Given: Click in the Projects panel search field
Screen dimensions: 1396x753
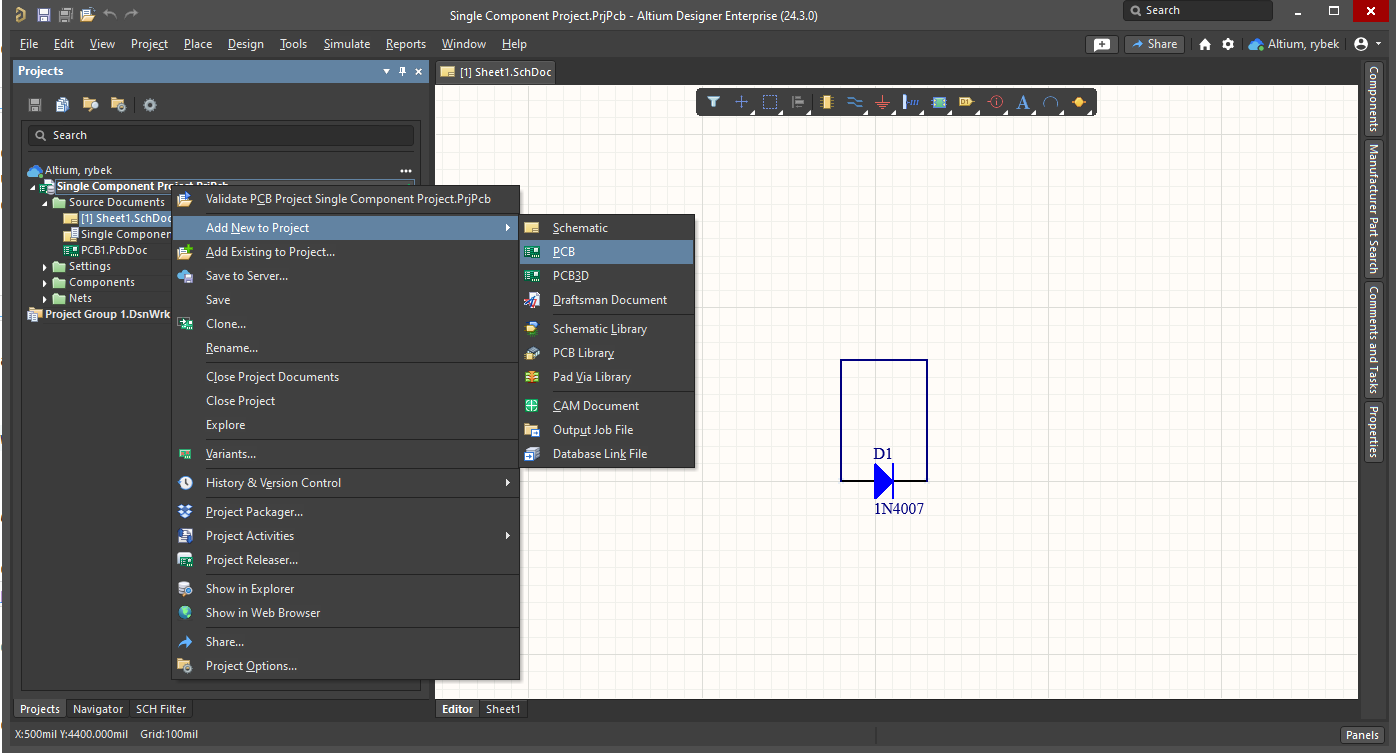Looking at the screenshot, I should (221, 135).
